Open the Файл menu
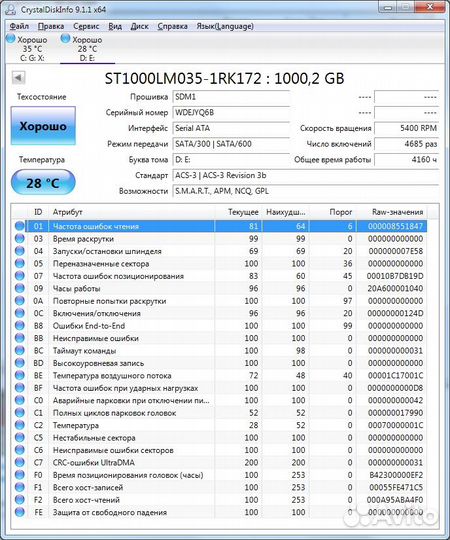Viewport: 450px width, 540px height. point(19,26)
